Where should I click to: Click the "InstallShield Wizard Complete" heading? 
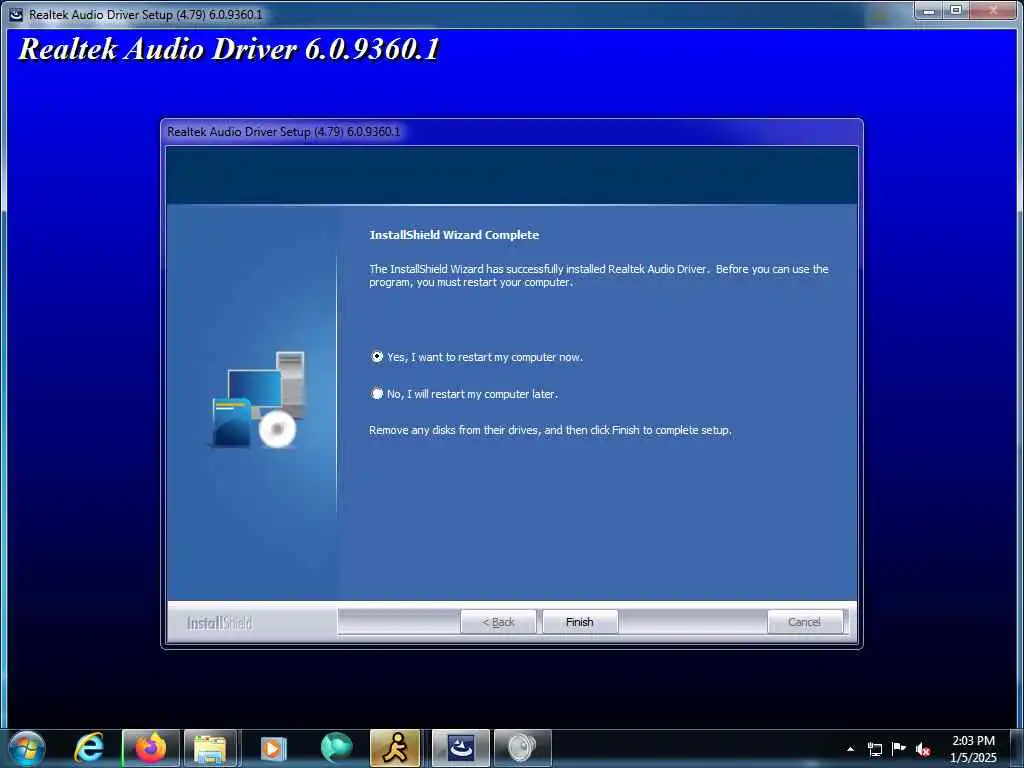(455, 235)
